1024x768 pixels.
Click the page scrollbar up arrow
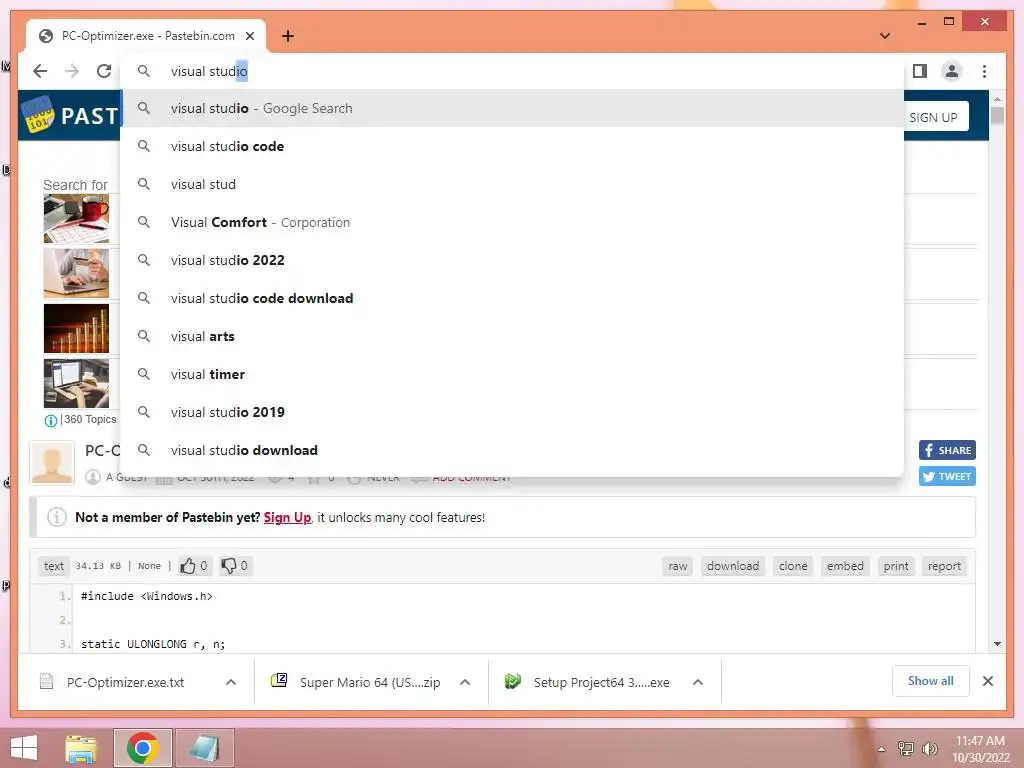coord(997,99)
